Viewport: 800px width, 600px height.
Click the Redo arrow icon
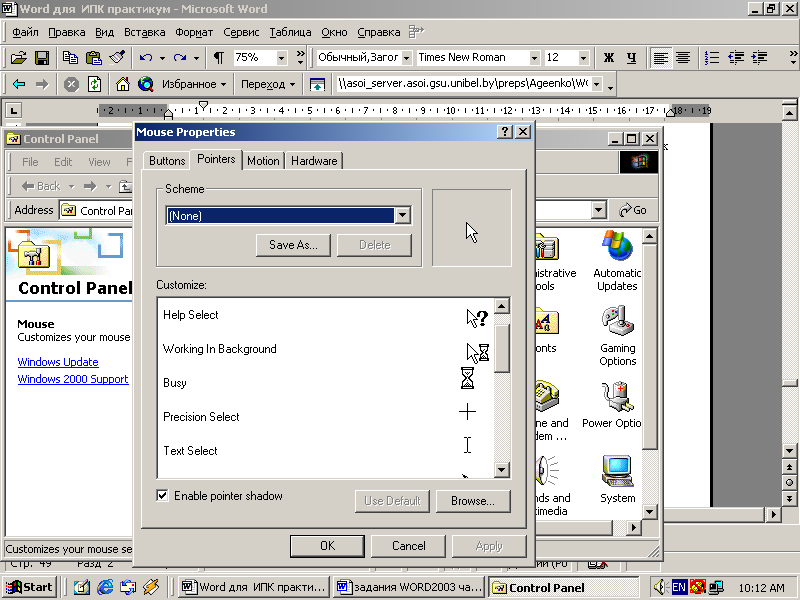(180, 58)
